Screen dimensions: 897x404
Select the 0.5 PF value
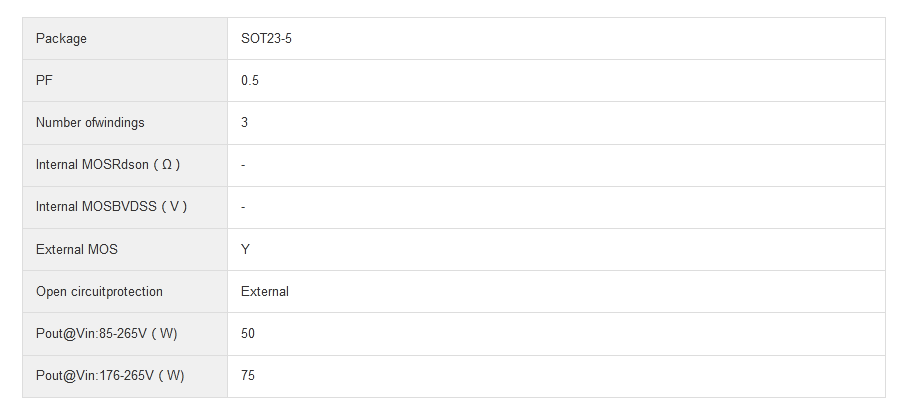click(x=250, y=81)
